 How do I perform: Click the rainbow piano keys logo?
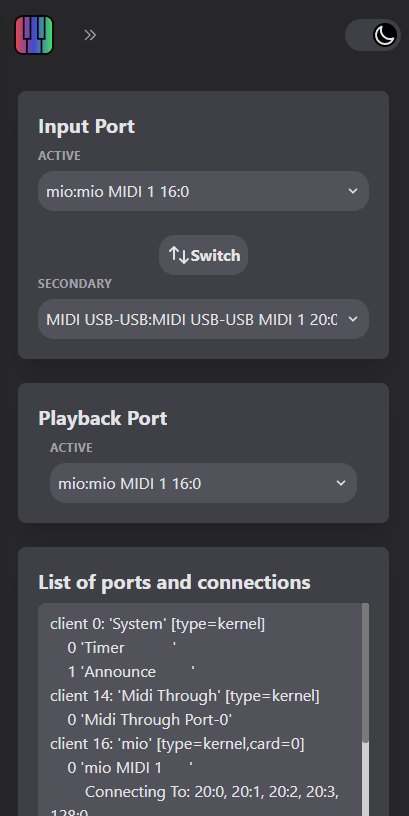tap(34, 35)
